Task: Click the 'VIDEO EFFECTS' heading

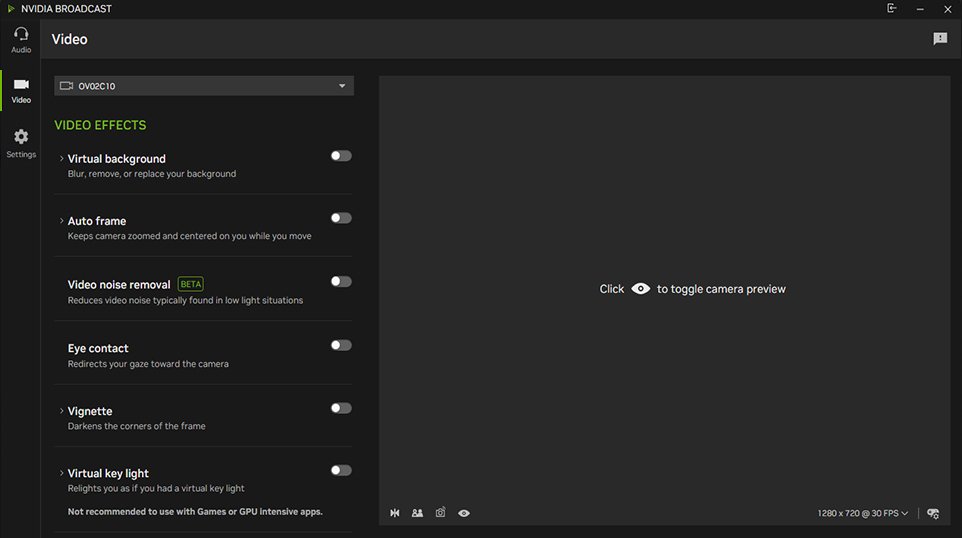Action: [100, 125]
